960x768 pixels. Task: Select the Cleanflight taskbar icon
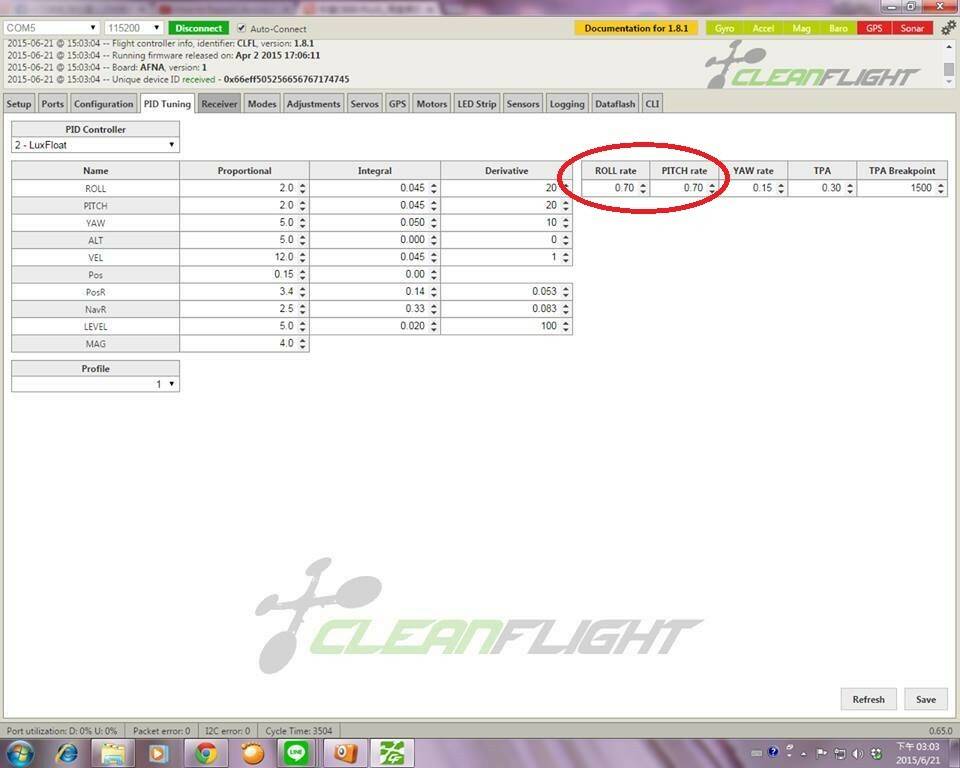point(391,753)
